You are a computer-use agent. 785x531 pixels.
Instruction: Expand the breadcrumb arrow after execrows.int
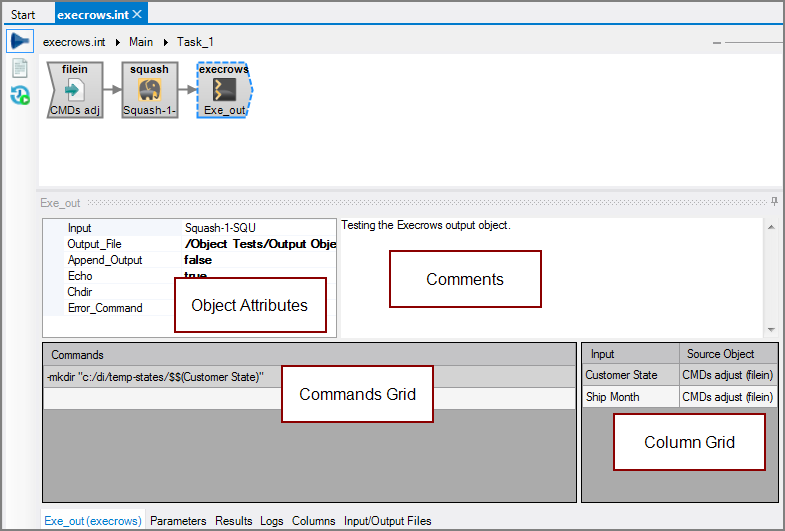pos(118,42)
